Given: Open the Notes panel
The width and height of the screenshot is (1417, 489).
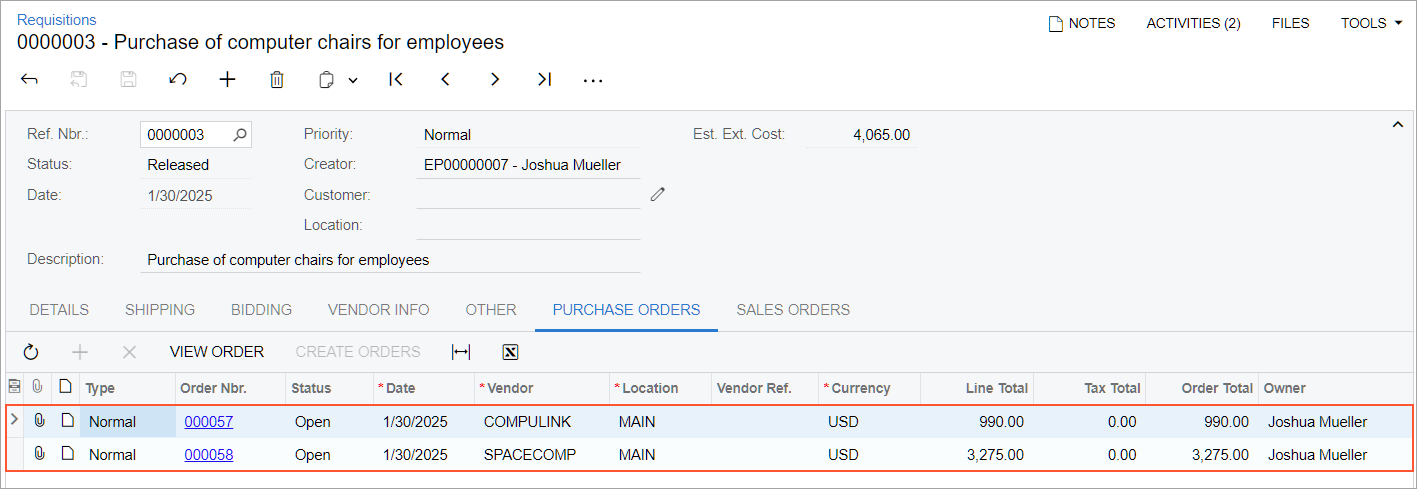Looking at the screenshot, I should tap(1082, 23).
